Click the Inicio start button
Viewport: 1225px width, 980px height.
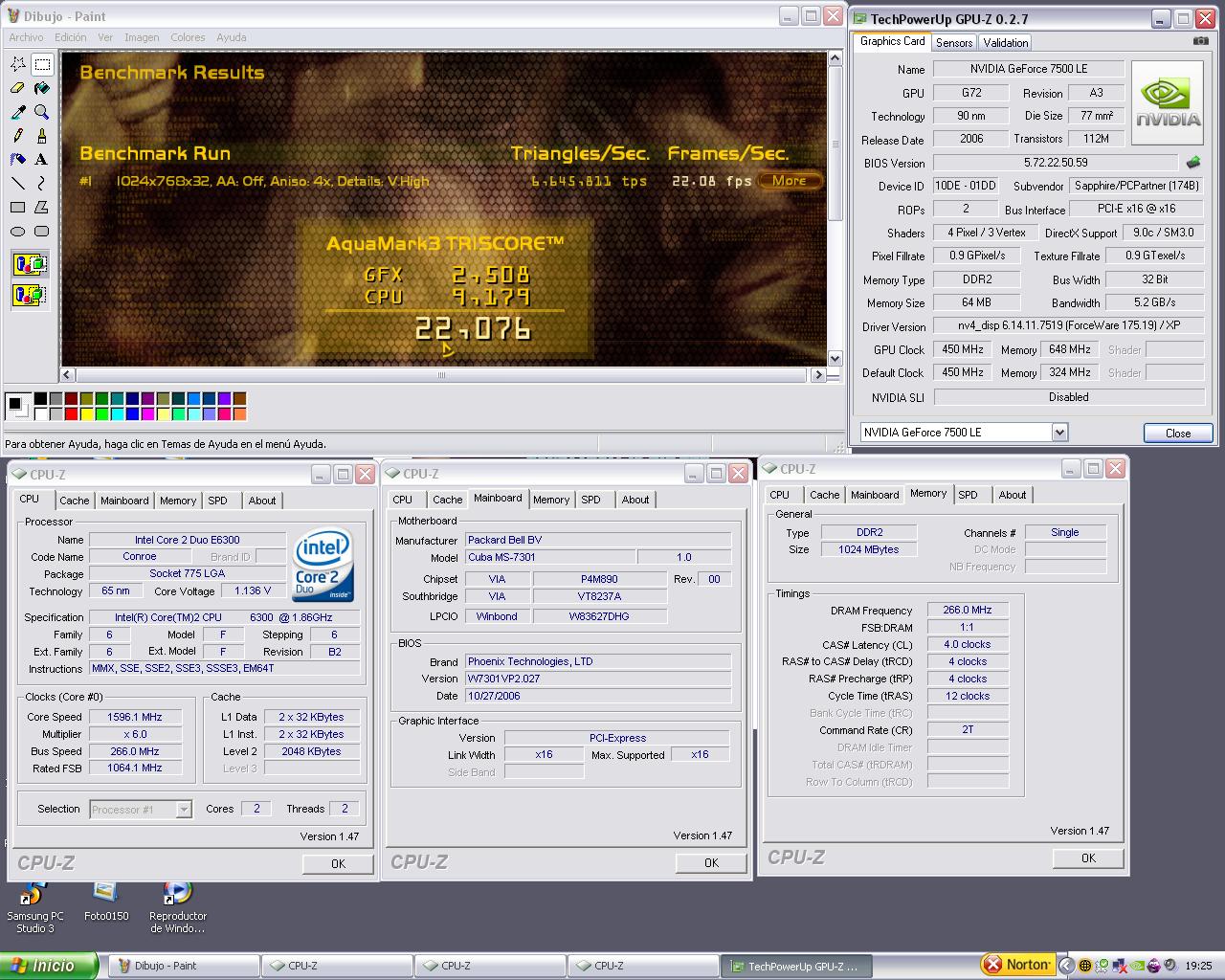point(48,966)
